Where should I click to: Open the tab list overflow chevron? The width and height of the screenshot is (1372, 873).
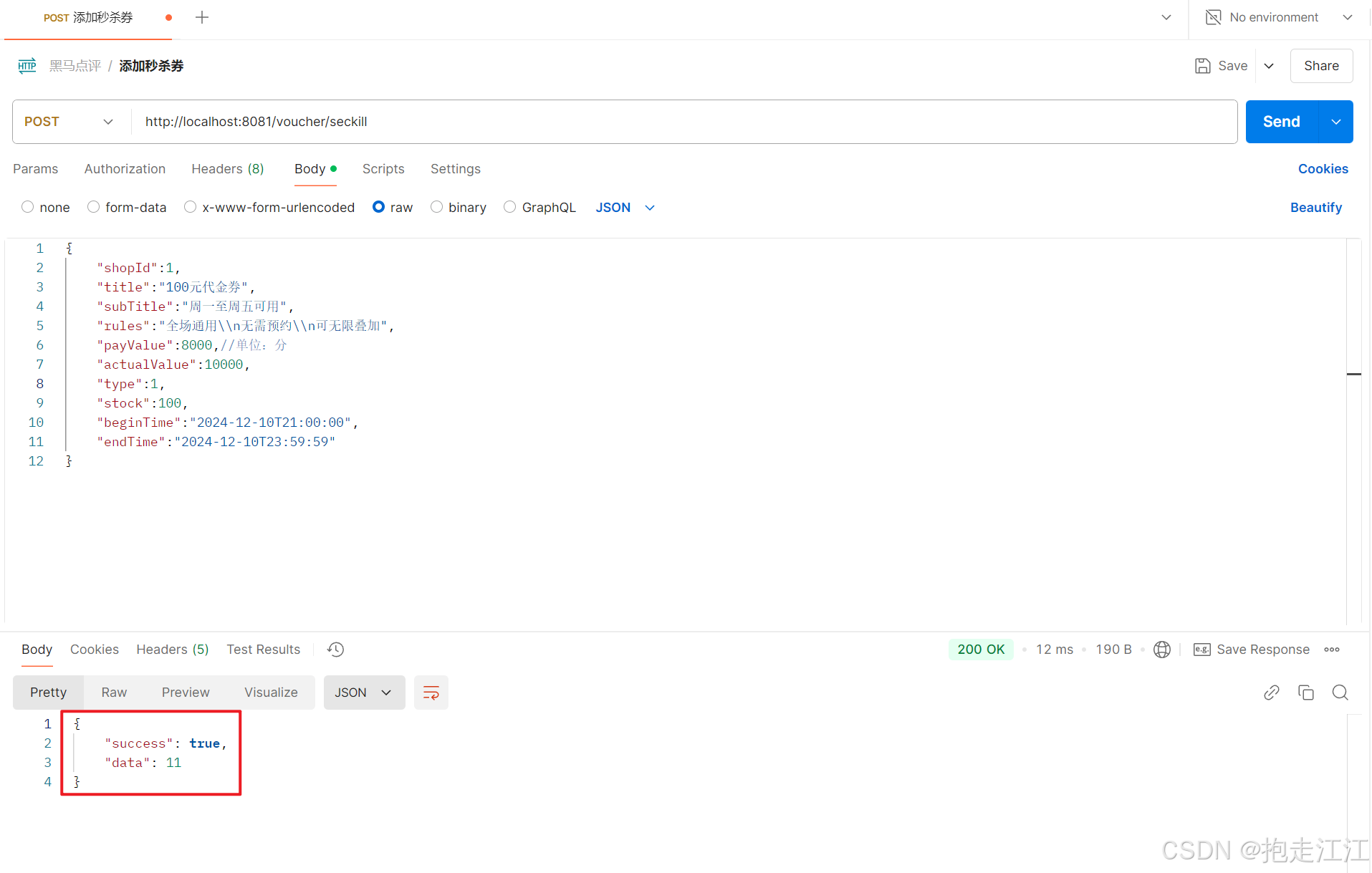[x=1166, y=17]
